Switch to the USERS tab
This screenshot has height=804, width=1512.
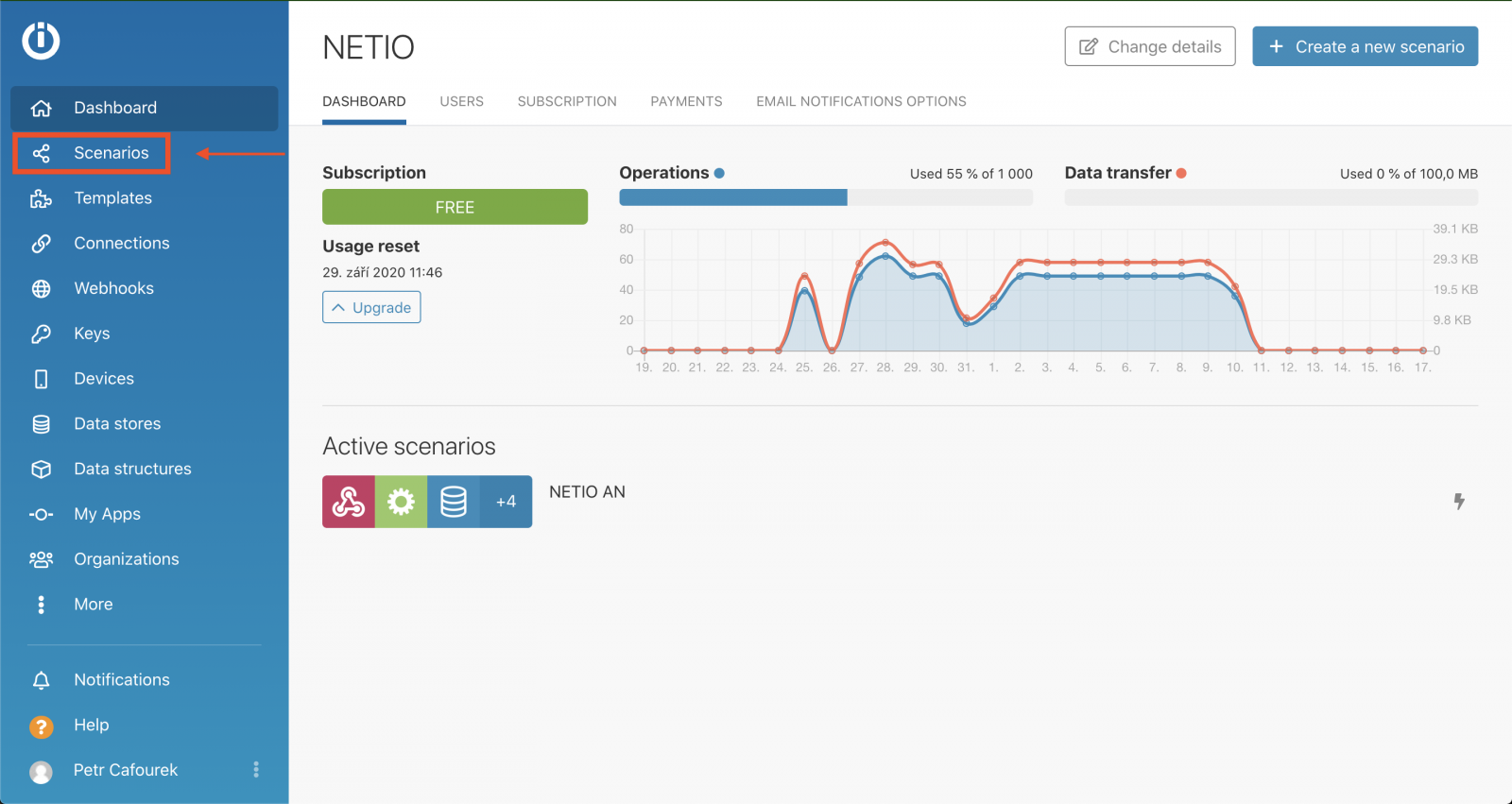[461, 101]
